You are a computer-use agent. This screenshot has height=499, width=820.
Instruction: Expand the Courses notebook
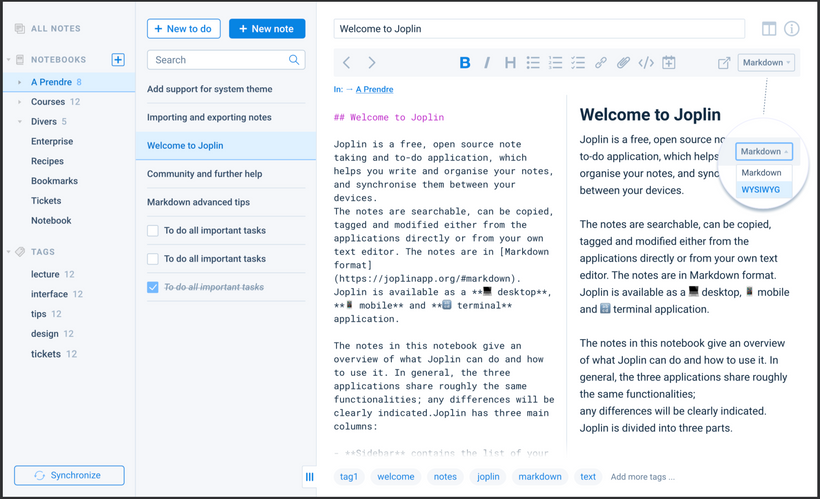[19, 102]
